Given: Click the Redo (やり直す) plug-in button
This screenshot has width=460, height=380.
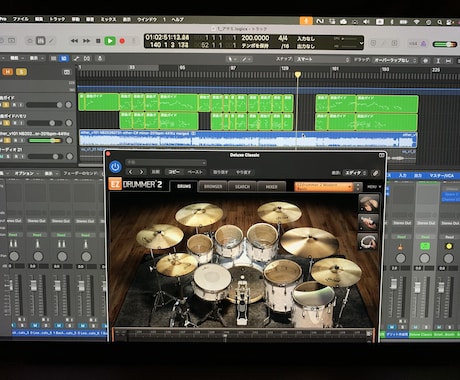Looking at the screenshot, I should (x=244, y=172).
